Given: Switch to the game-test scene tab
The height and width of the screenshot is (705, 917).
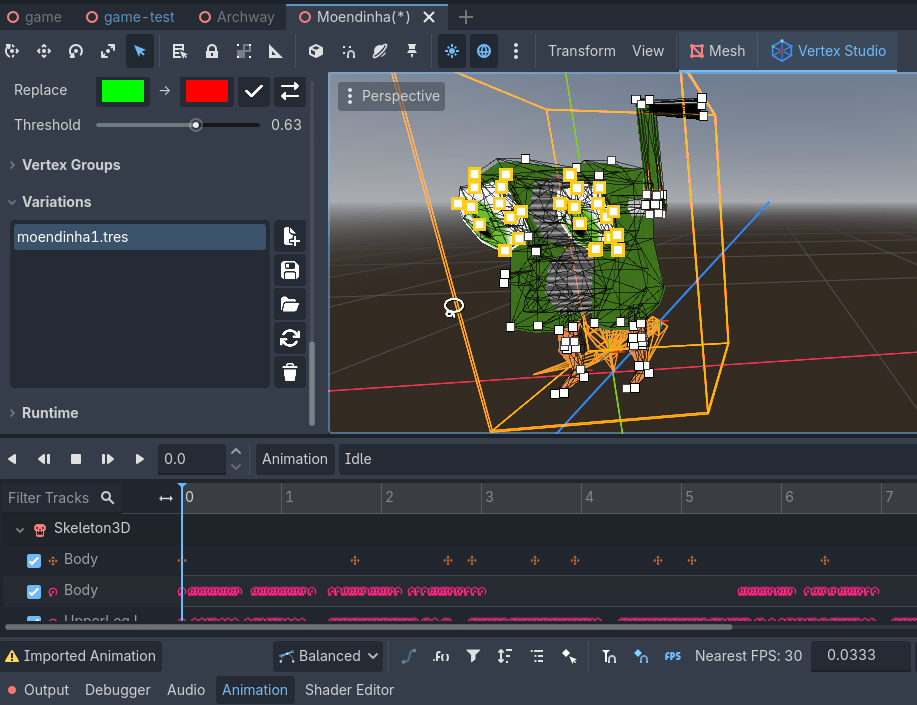Looking at the screenshot, I should pos(131,17).
